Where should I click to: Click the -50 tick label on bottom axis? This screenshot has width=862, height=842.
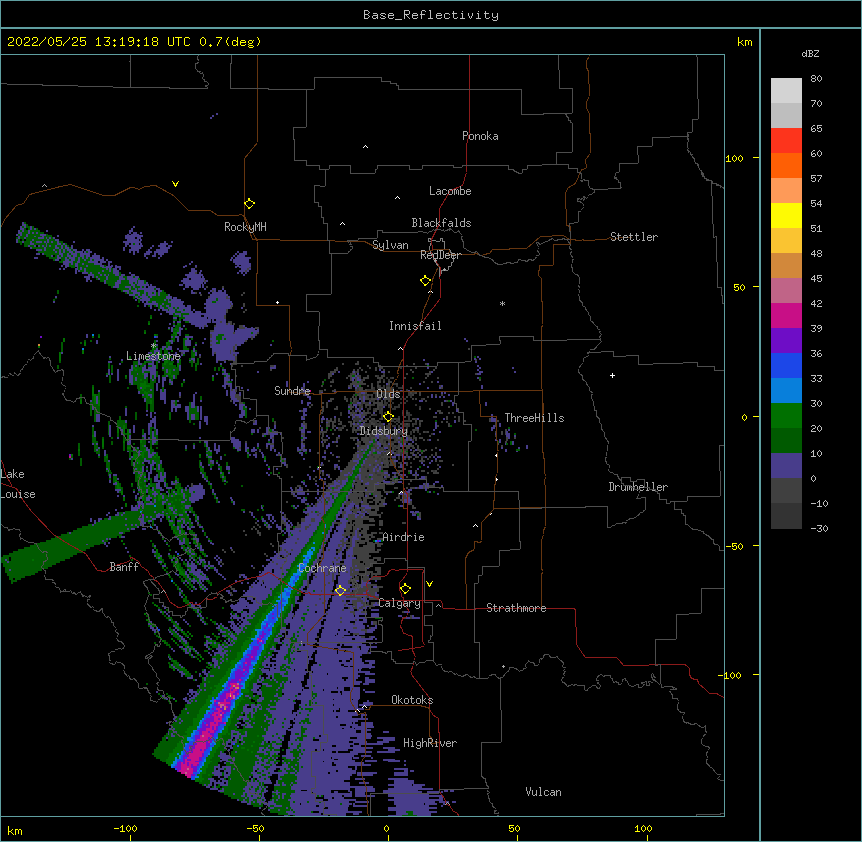pos(255,828)
